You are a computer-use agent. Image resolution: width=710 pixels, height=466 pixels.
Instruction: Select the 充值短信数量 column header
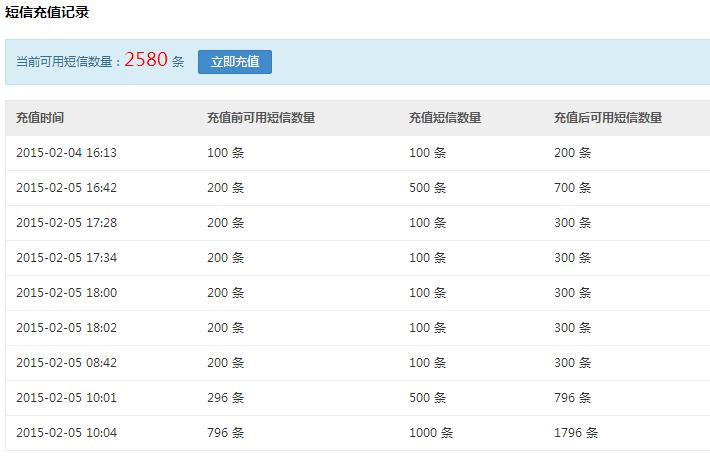tap(445, 118)
